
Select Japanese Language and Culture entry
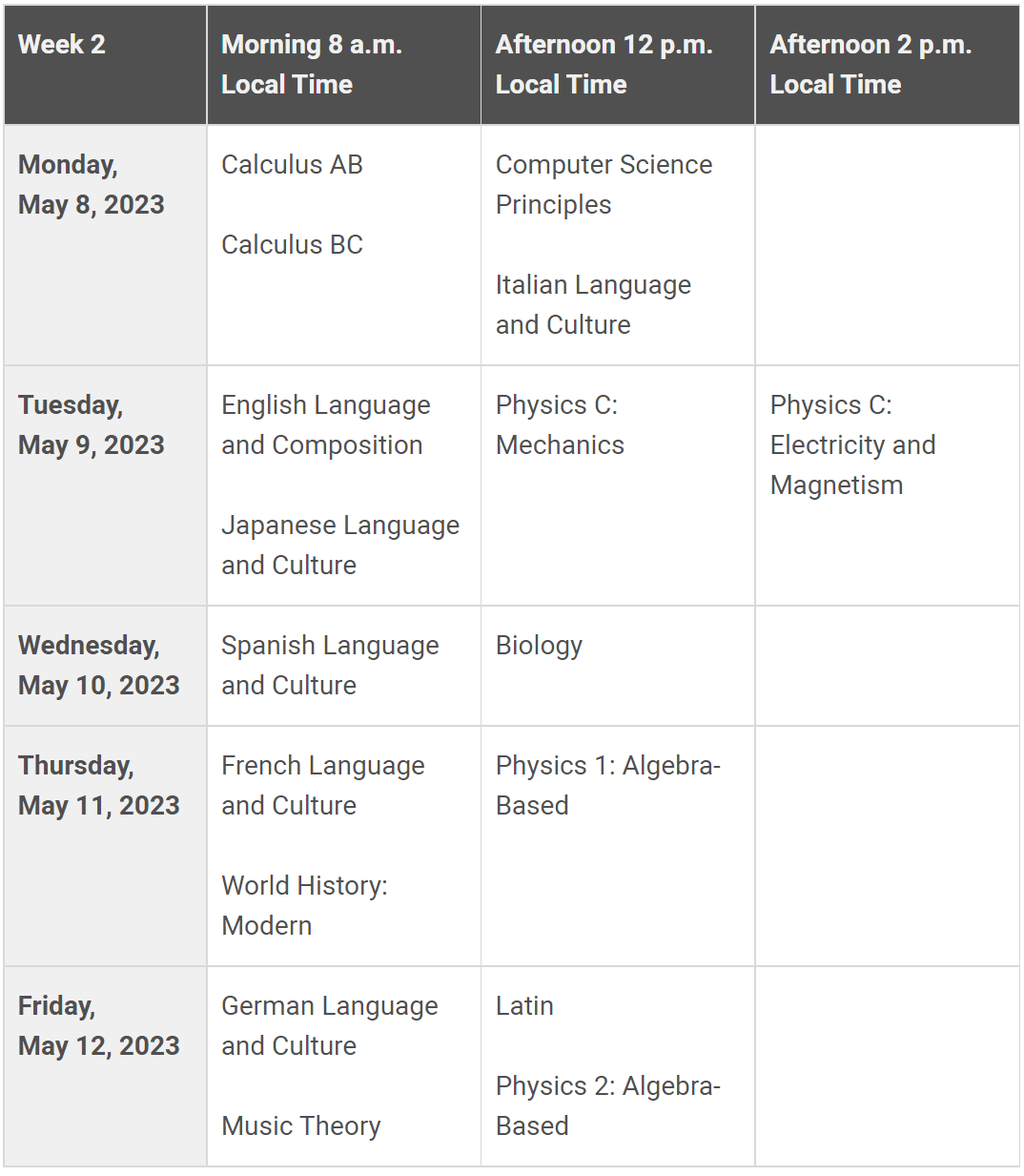pyautogui.click(x=340, y=546)
